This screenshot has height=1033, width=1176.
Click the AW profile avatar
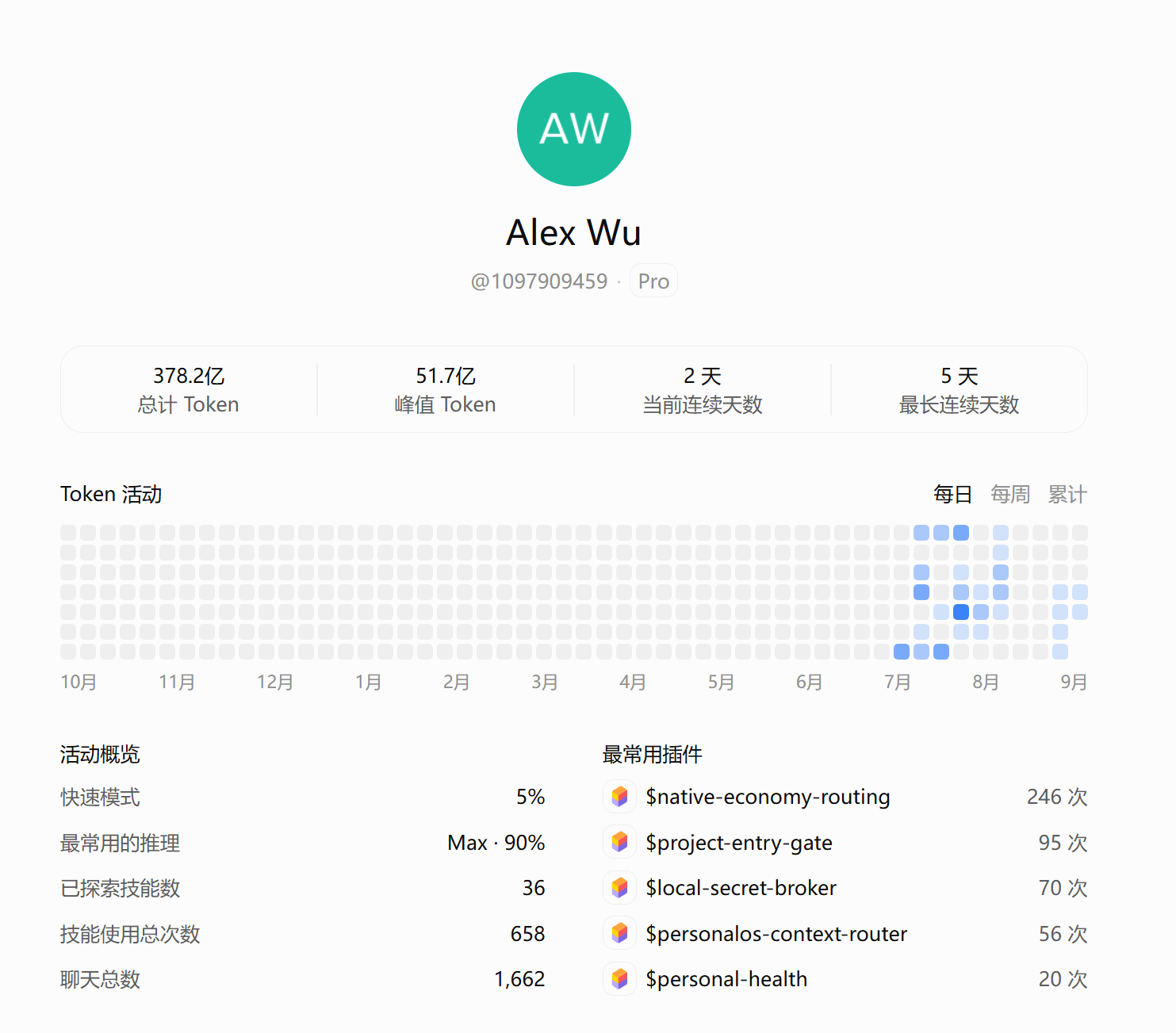tap(574, 129)
